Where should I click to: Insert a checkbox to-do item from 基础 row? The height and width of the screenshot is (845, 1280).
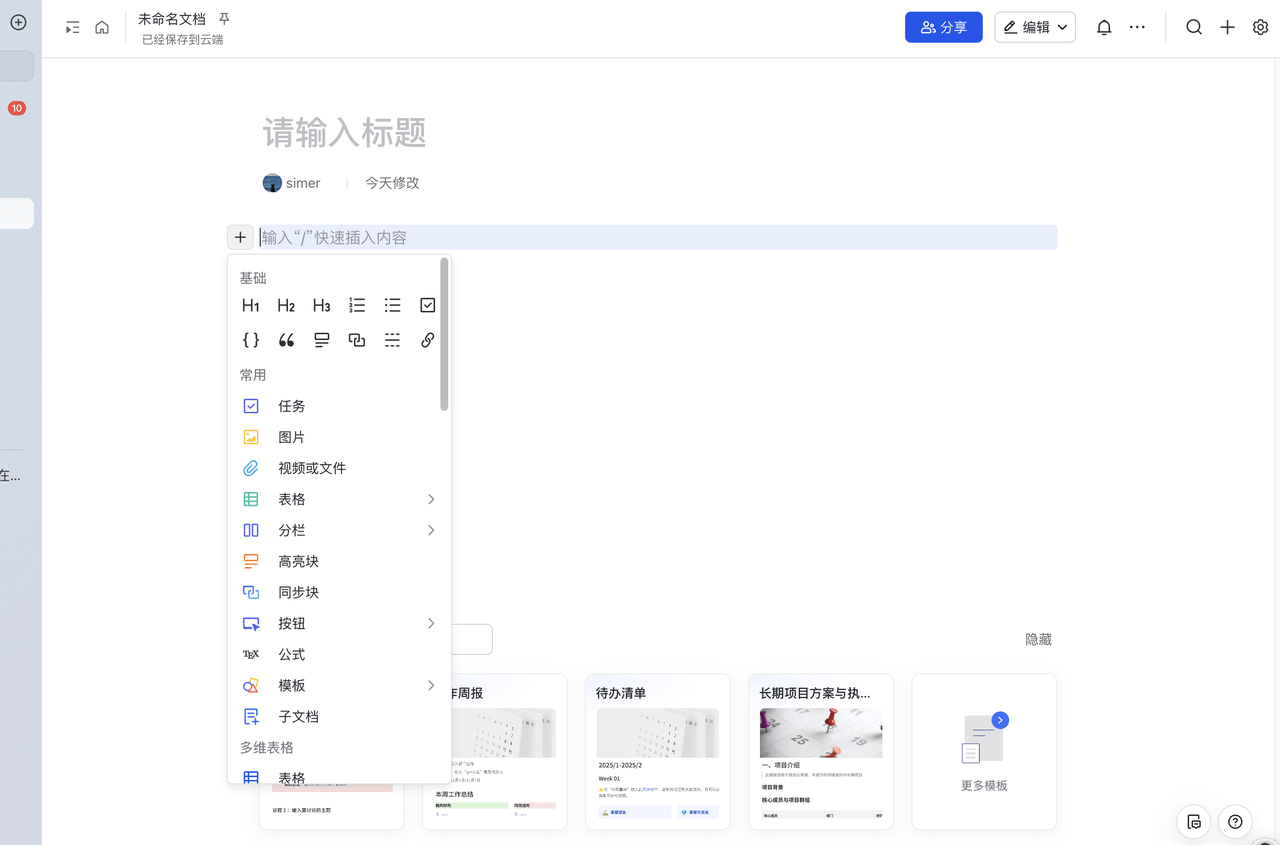[x=427, y=306]
